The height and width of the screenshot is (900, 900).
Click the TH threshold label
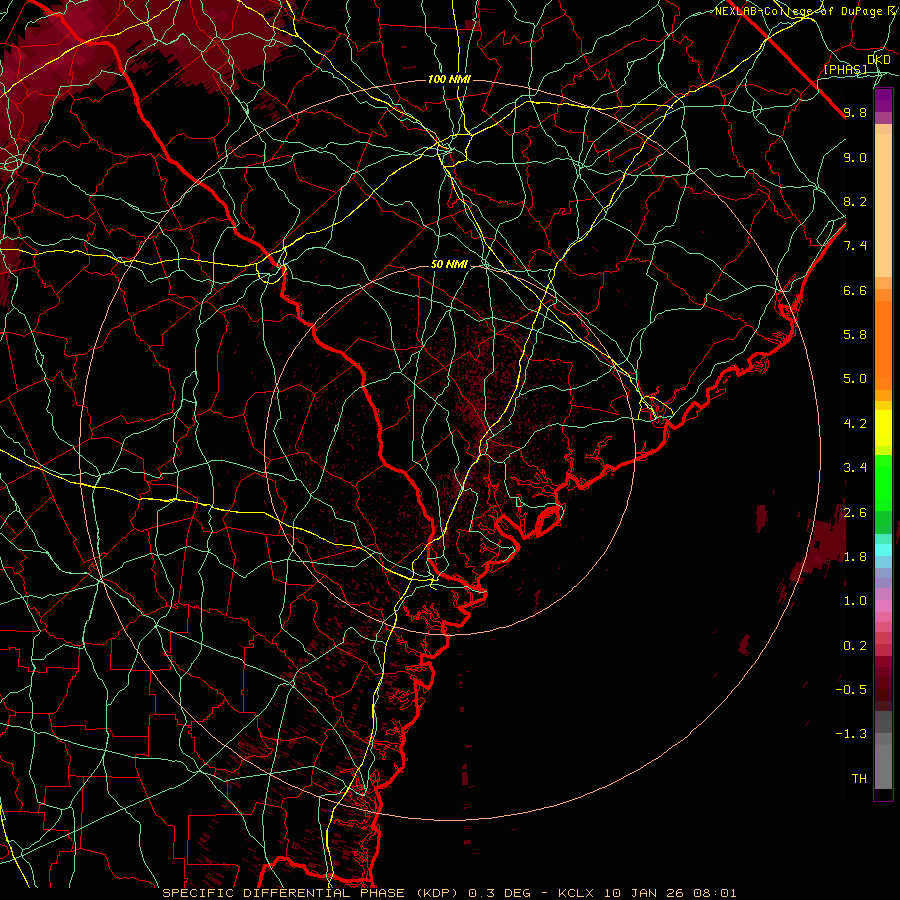[x=859, y=779]
